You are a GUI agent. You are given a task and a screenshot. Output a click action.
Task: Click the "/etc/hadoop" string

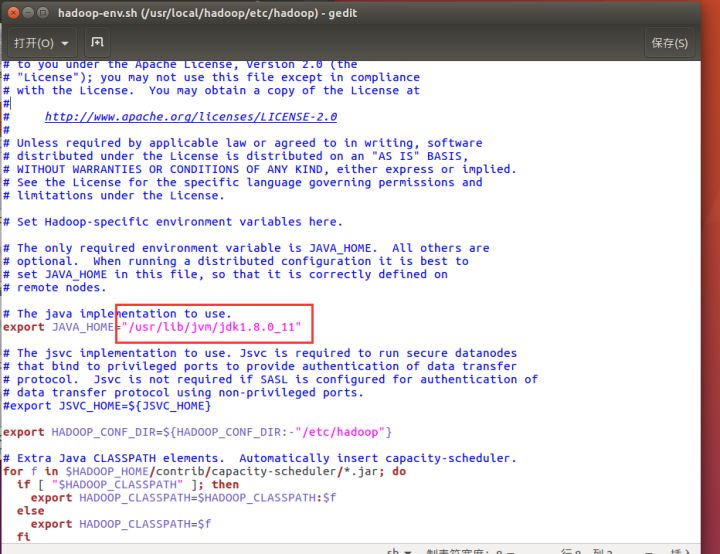click(340, 432)
